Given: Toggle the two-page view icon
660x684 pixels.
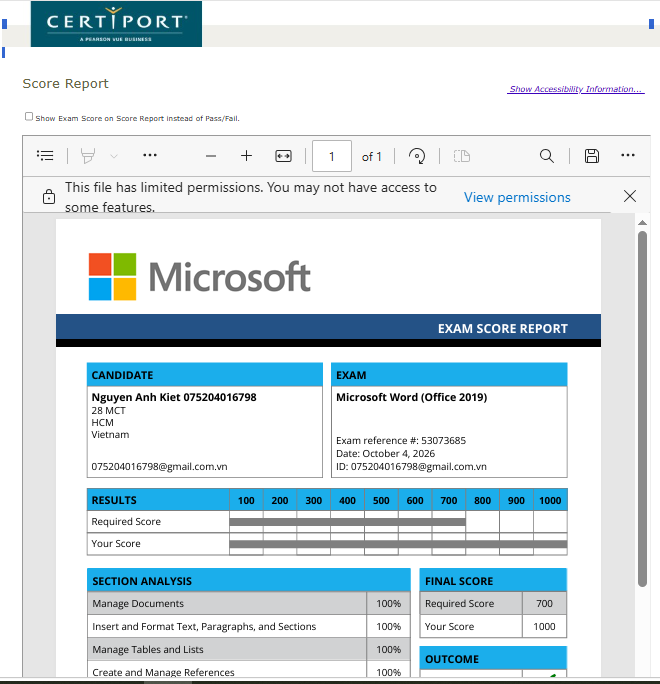Looking at the screenshot, I should [462, 156].
